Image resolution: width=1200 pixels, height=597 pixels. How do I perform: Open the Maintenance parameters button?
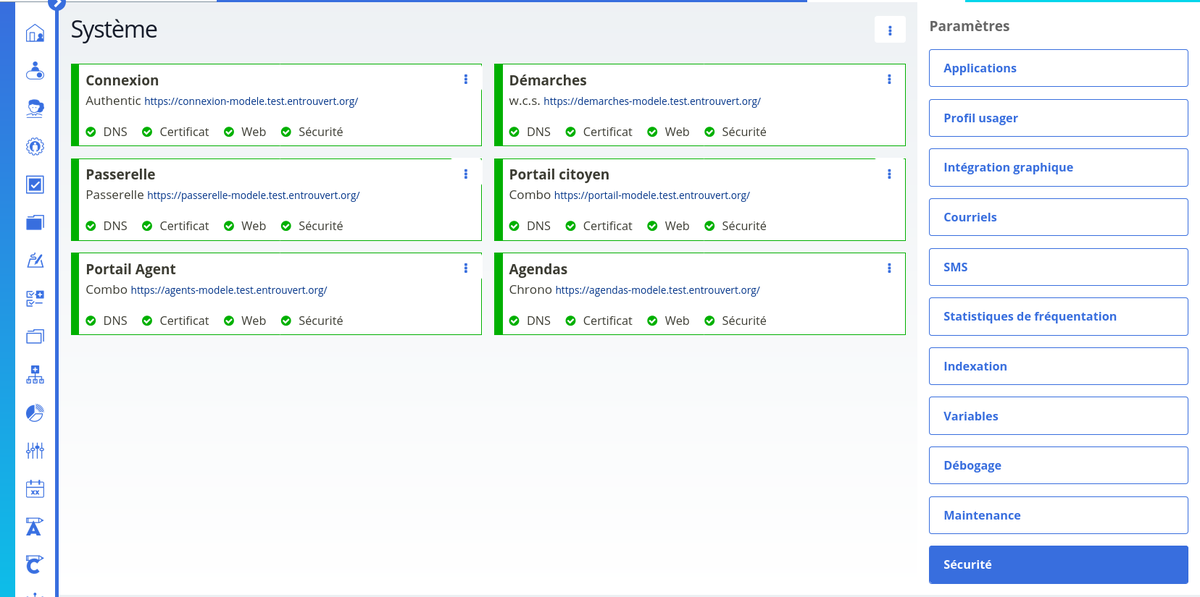click(1058, 515)
